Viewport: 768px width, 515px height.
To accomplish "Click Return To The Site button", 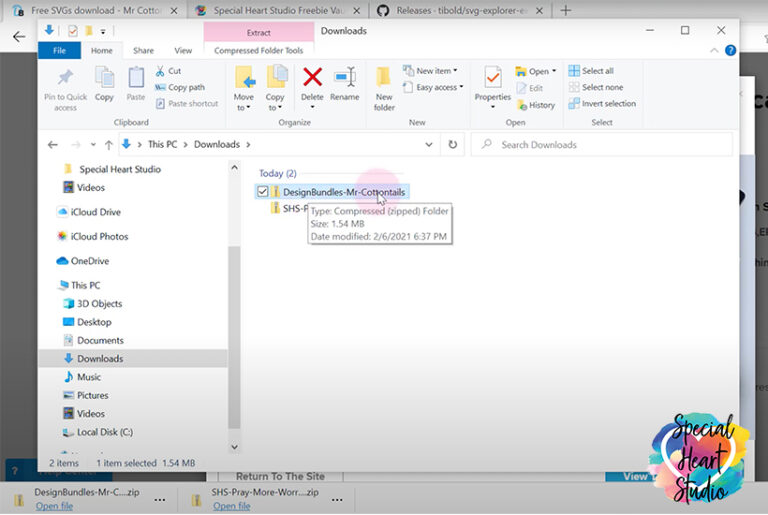I will (x=280, y=476).
